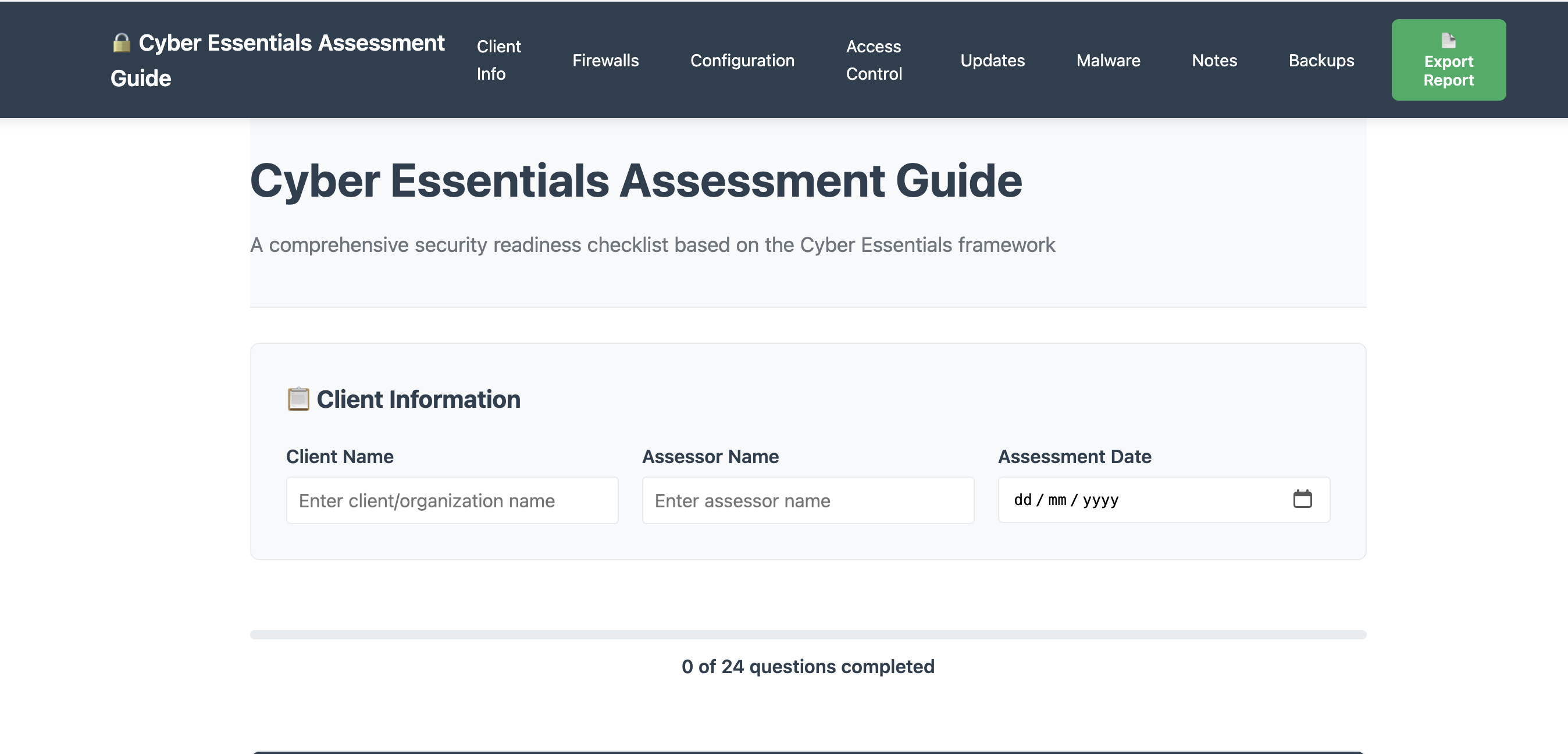This screenshot has height=754, width=1568.
Task: Click the questions completed progress bar
Action: coord(808,635)
